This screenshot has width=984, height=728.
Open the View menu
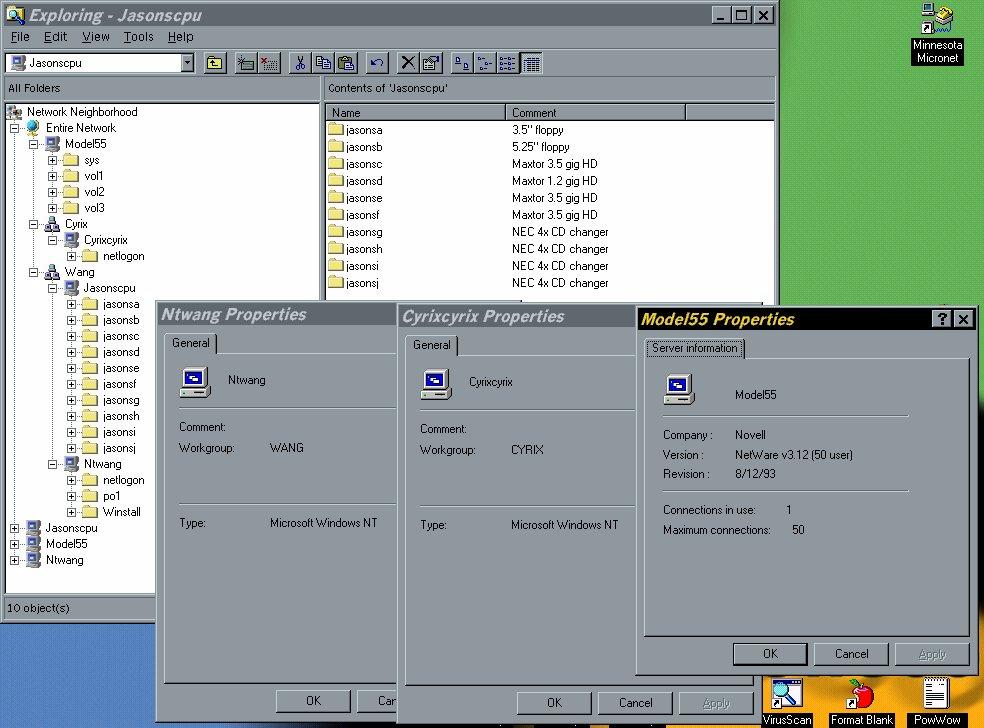coord(95,37)
